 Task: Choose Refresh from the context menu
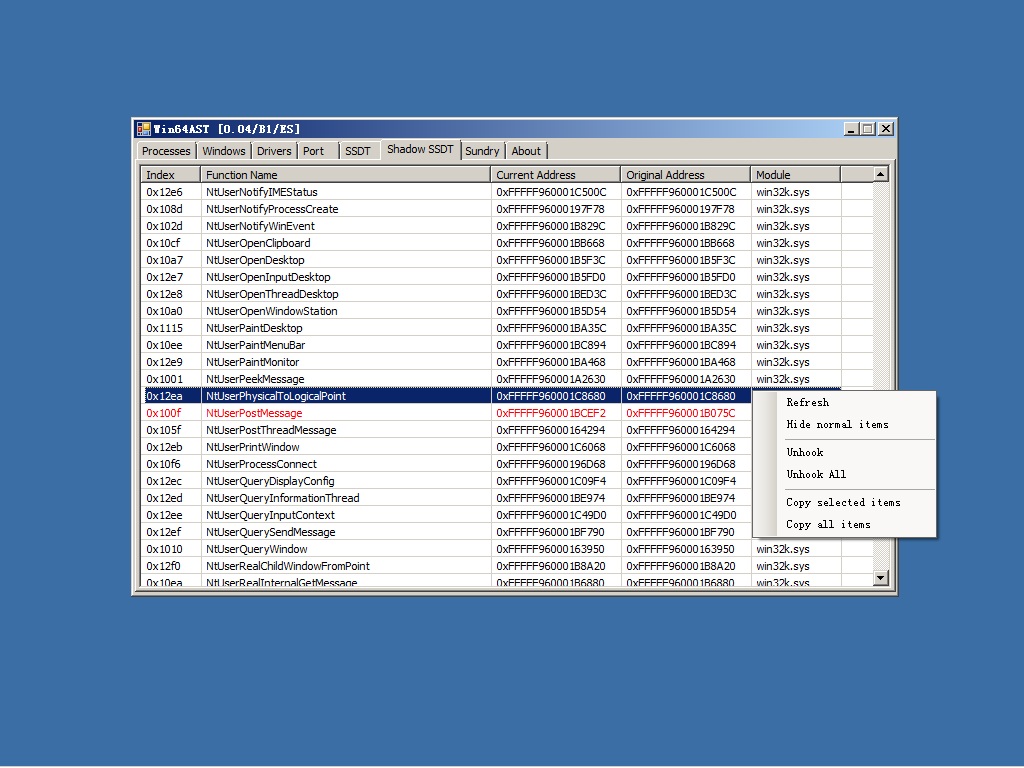(807, 402)
